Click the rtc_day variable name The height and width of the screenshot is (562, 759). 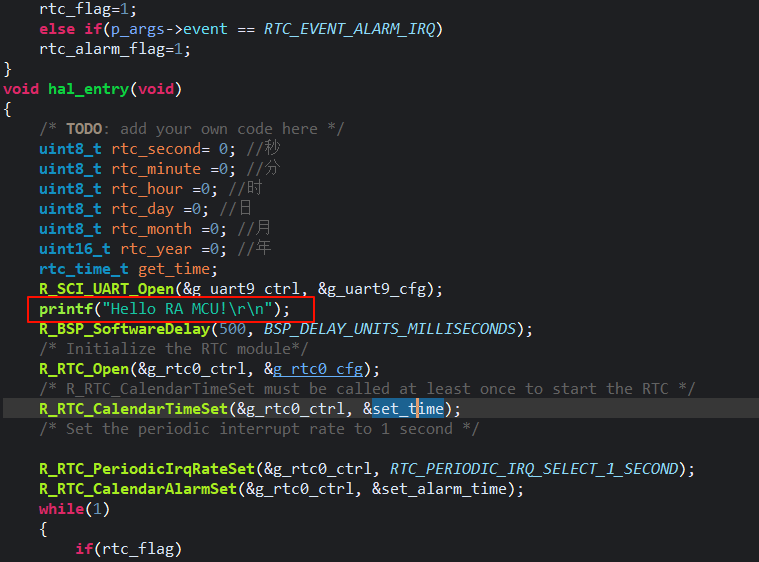pos(142,209)
